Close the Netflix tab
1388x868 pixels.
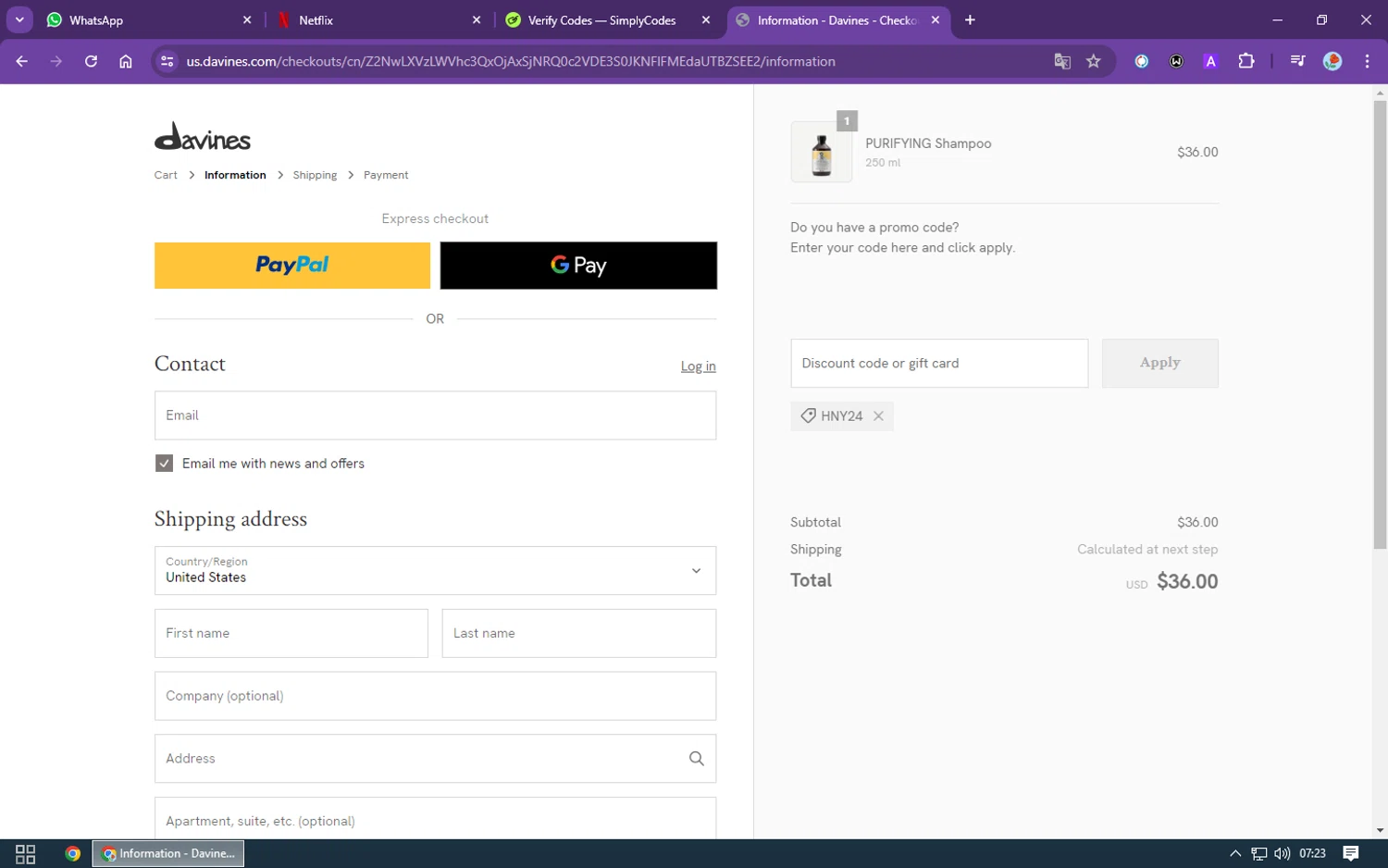coord(477,19)
